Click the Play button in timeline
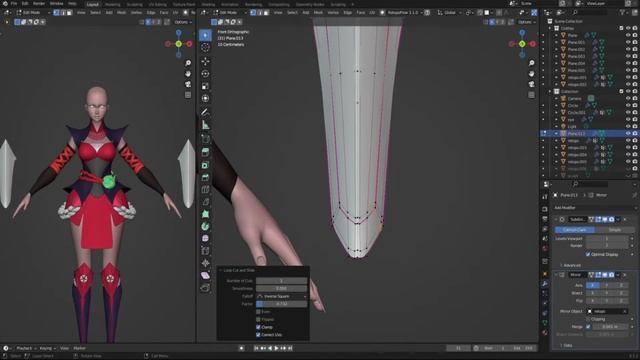Image resolution: width=640 pixels, height=360 pixels. point(276,348)
